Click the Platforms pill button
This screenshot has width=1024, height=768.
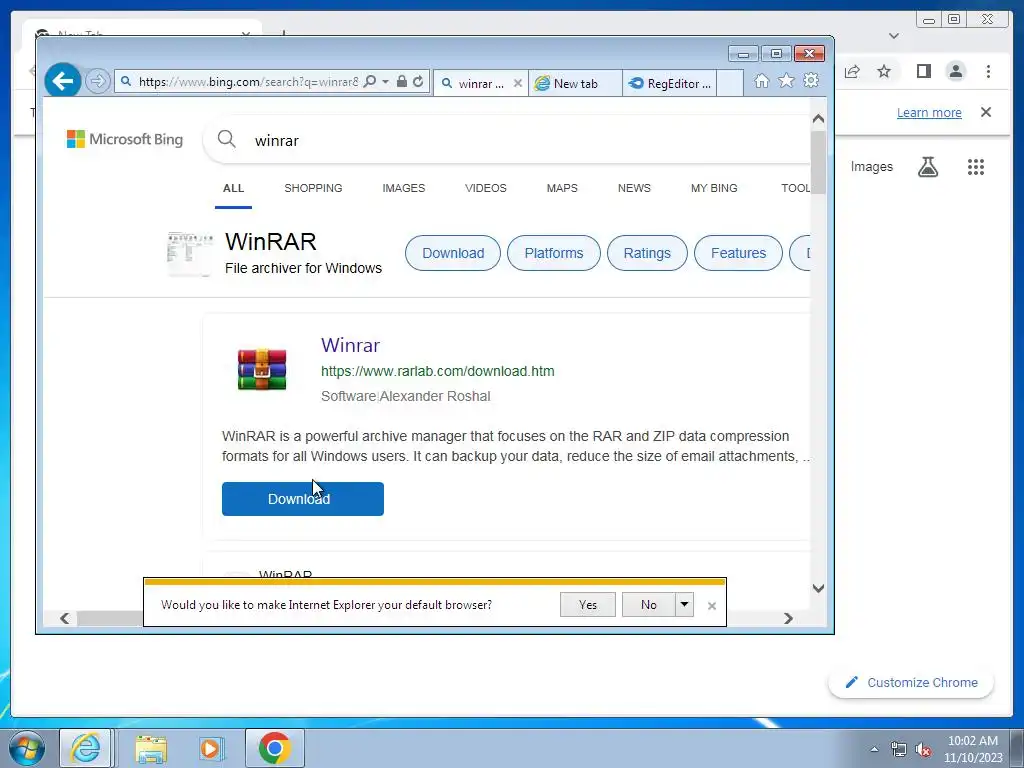coord(553,253)
